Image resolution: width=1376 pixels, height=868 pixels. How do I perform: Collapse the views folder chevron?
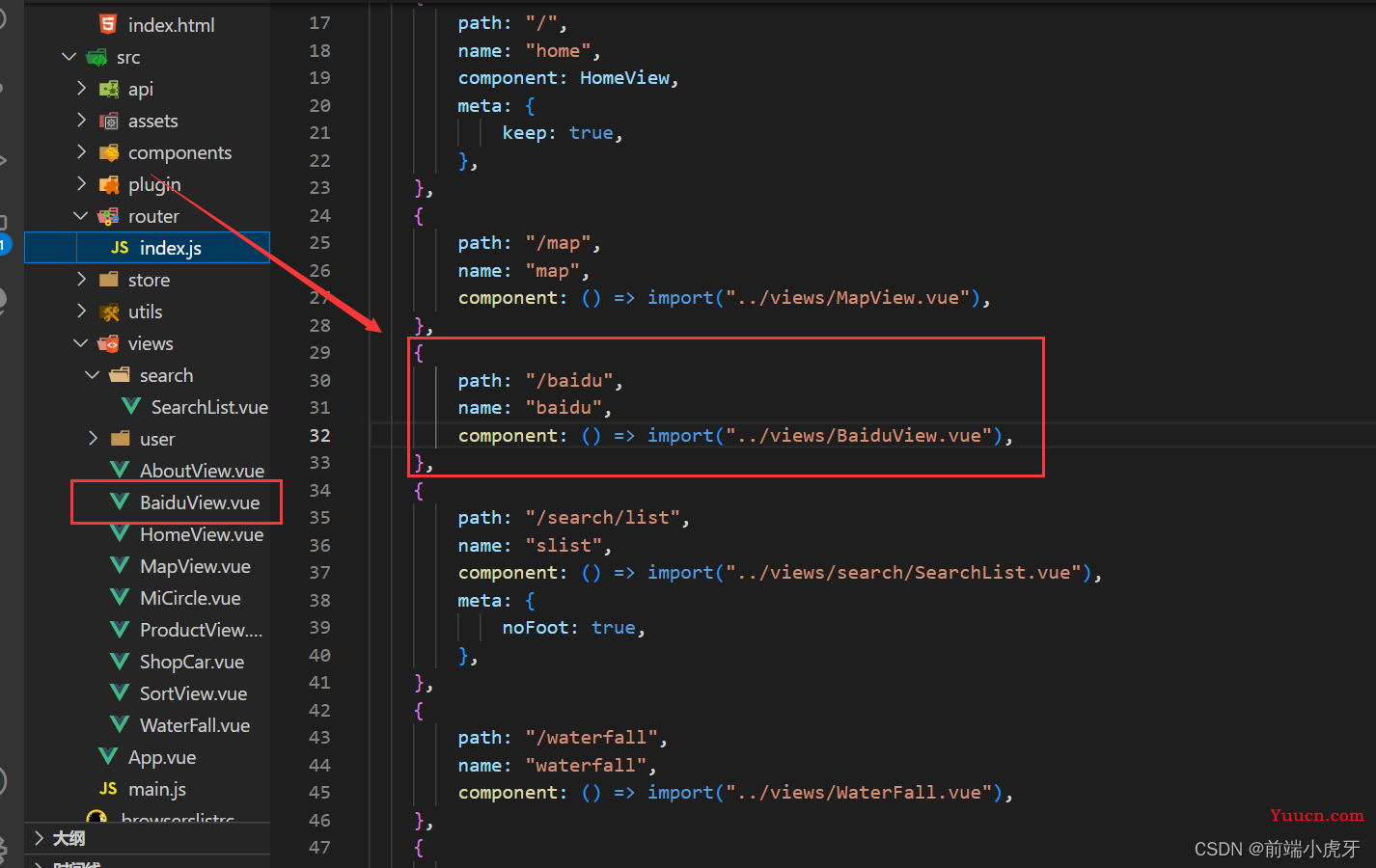point(81,343)
